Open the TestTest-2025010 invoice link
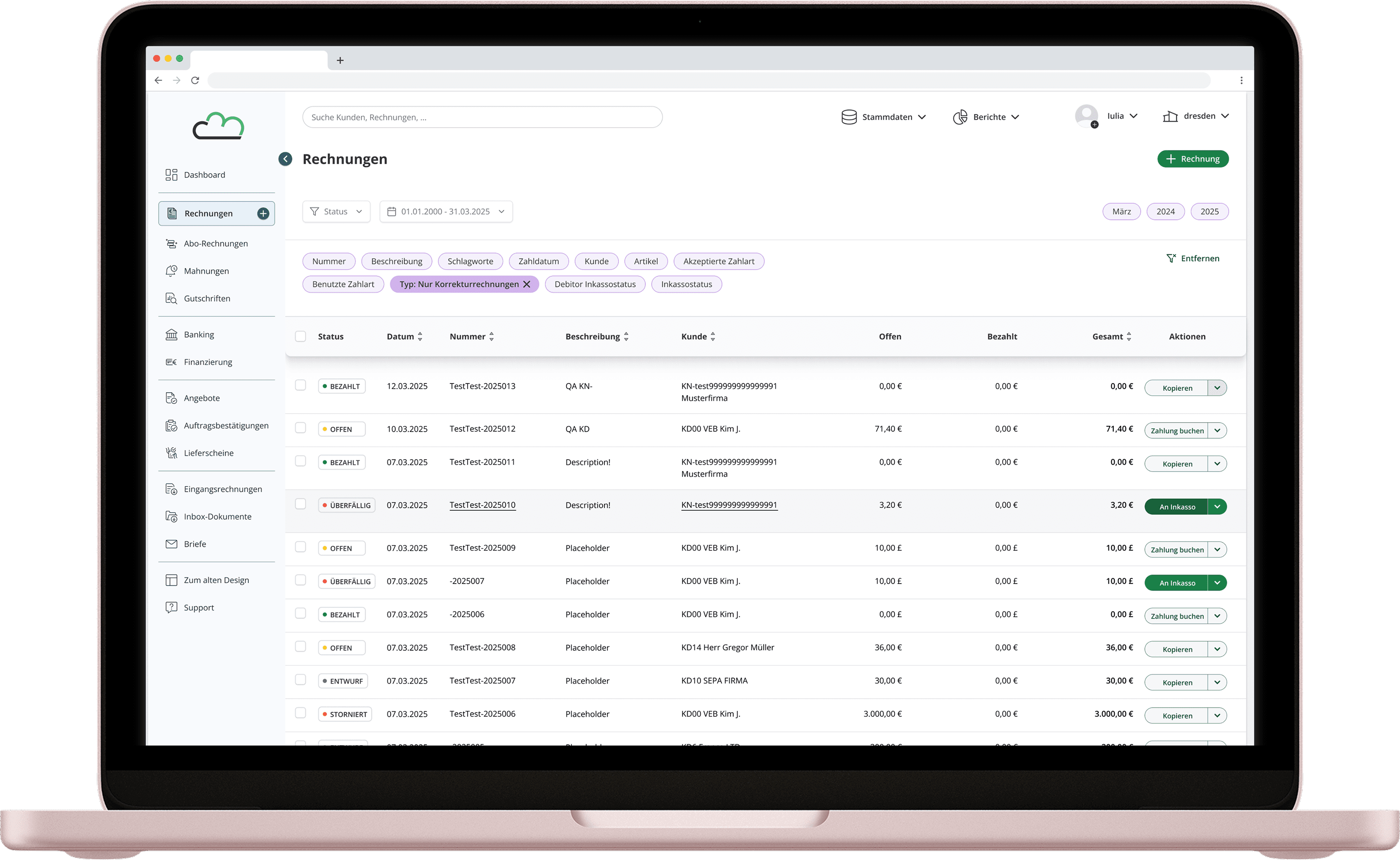Image resolution: width=1400 pixels, height=860 pixels. tap(482, 505)
